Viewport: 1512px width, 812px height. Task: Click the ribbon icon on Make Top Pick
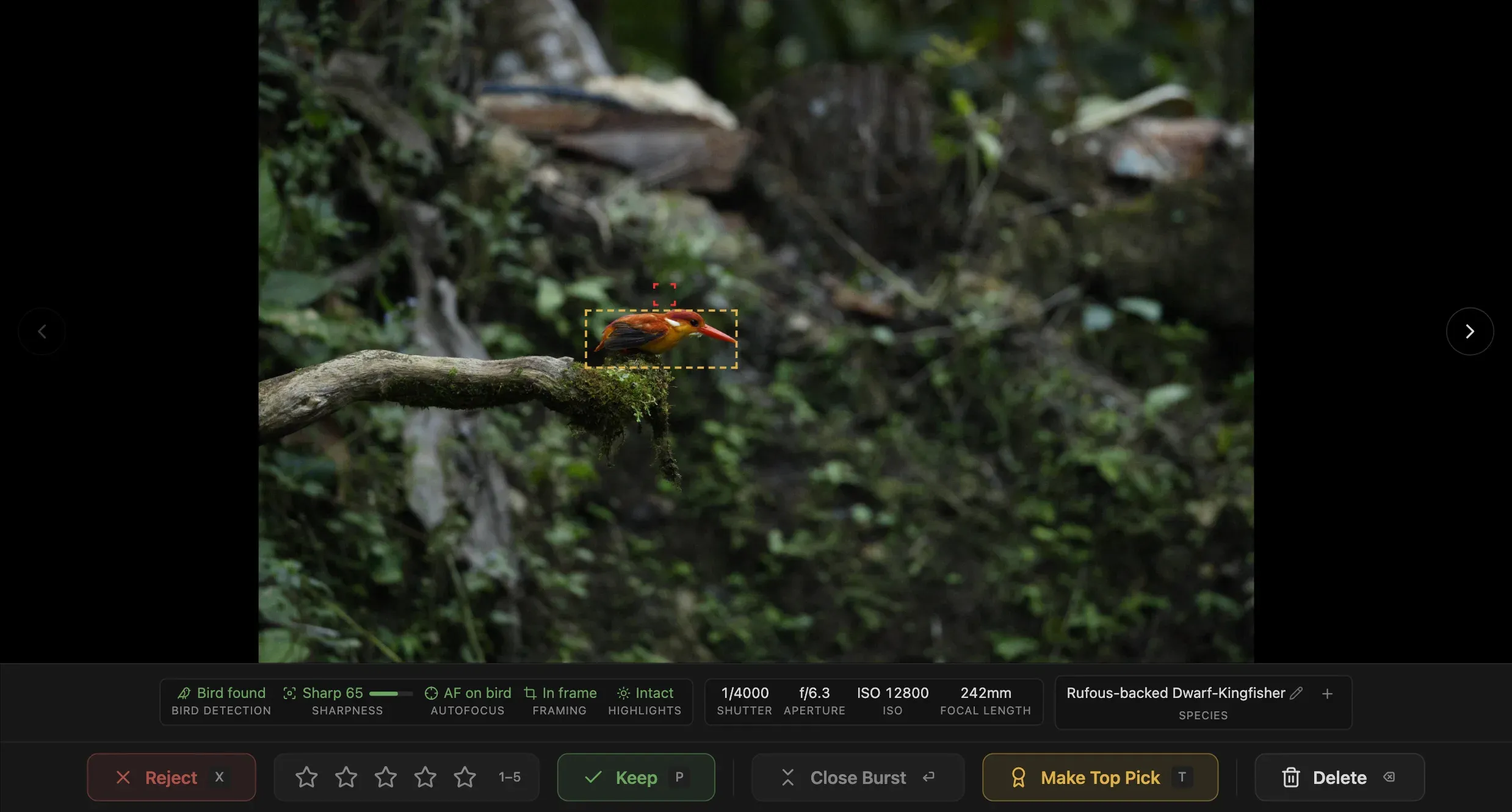(x=1018, y=777)
